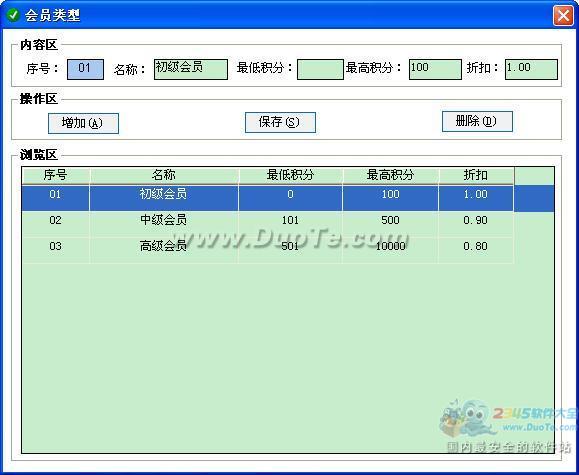The image size is (579, 475).
Task: Click the 保存(S) button
Action: [280, 122]
